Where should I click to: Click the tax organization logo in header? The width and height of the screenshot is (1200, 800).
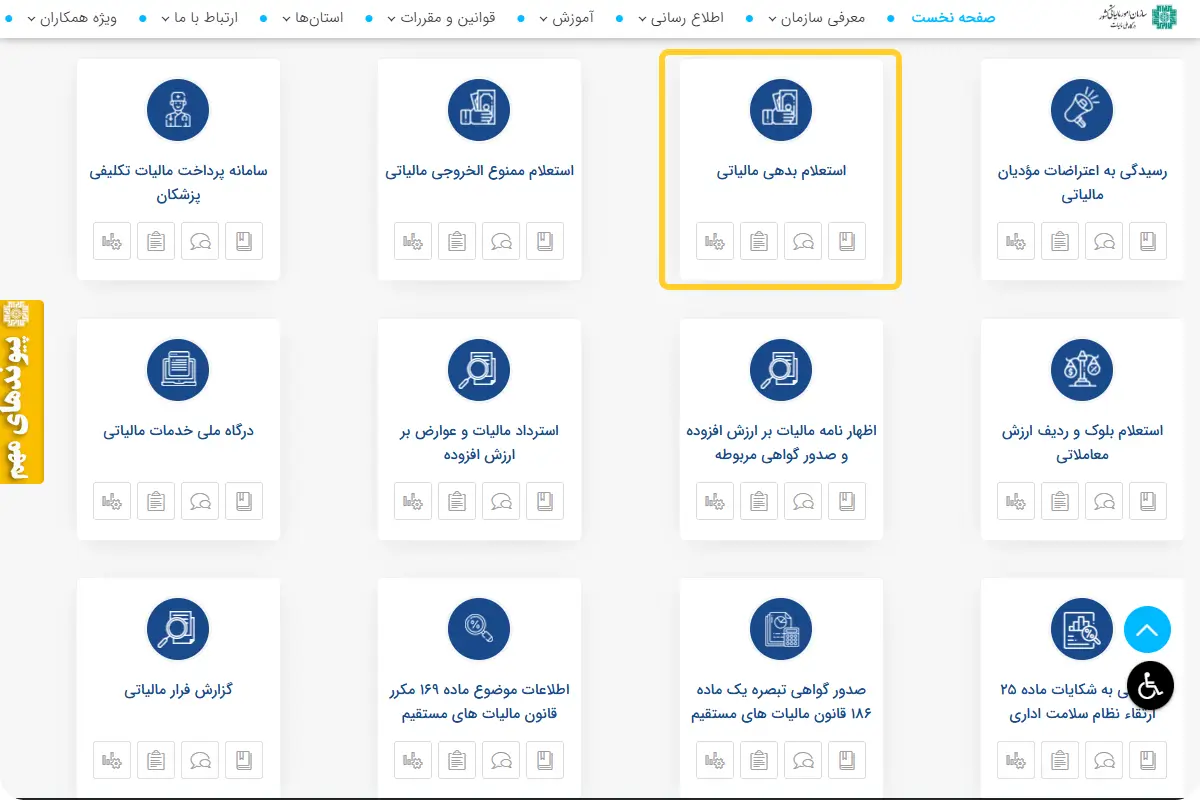coord(1138,17)
